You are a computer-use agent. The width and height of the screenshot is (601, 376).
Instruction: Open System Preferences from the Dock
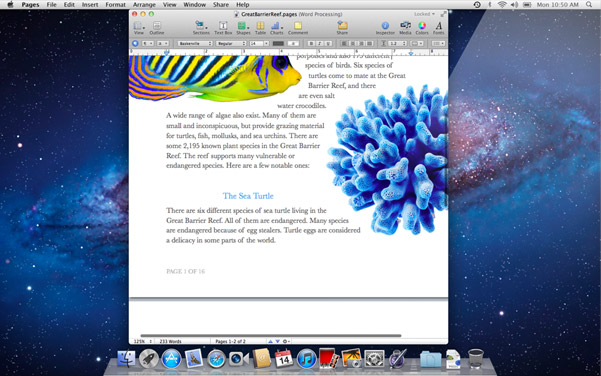(x=374, y=359)
